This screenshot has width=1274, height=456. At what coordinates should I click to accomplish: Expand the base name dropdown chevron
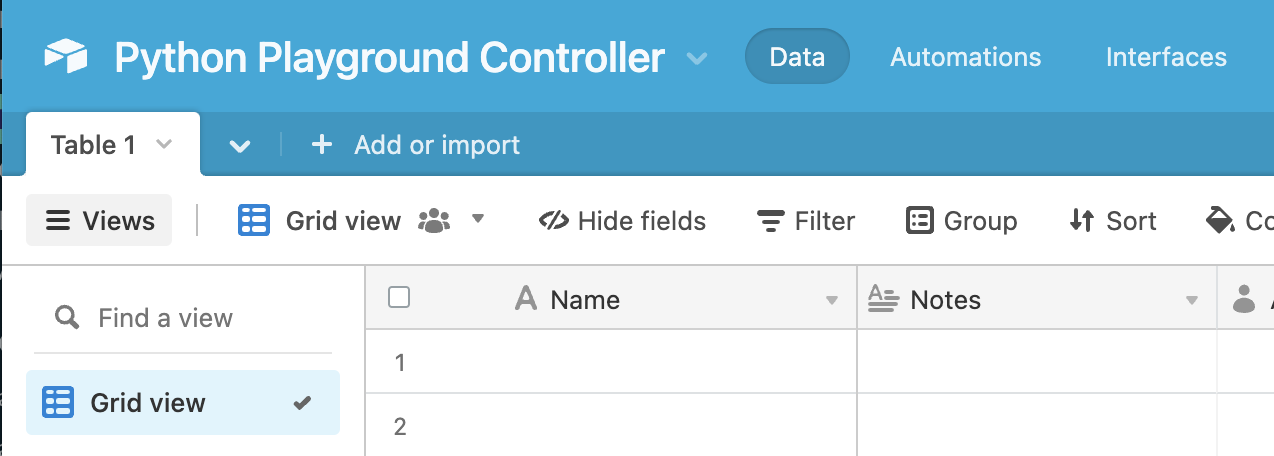click(x=697, y=58)
